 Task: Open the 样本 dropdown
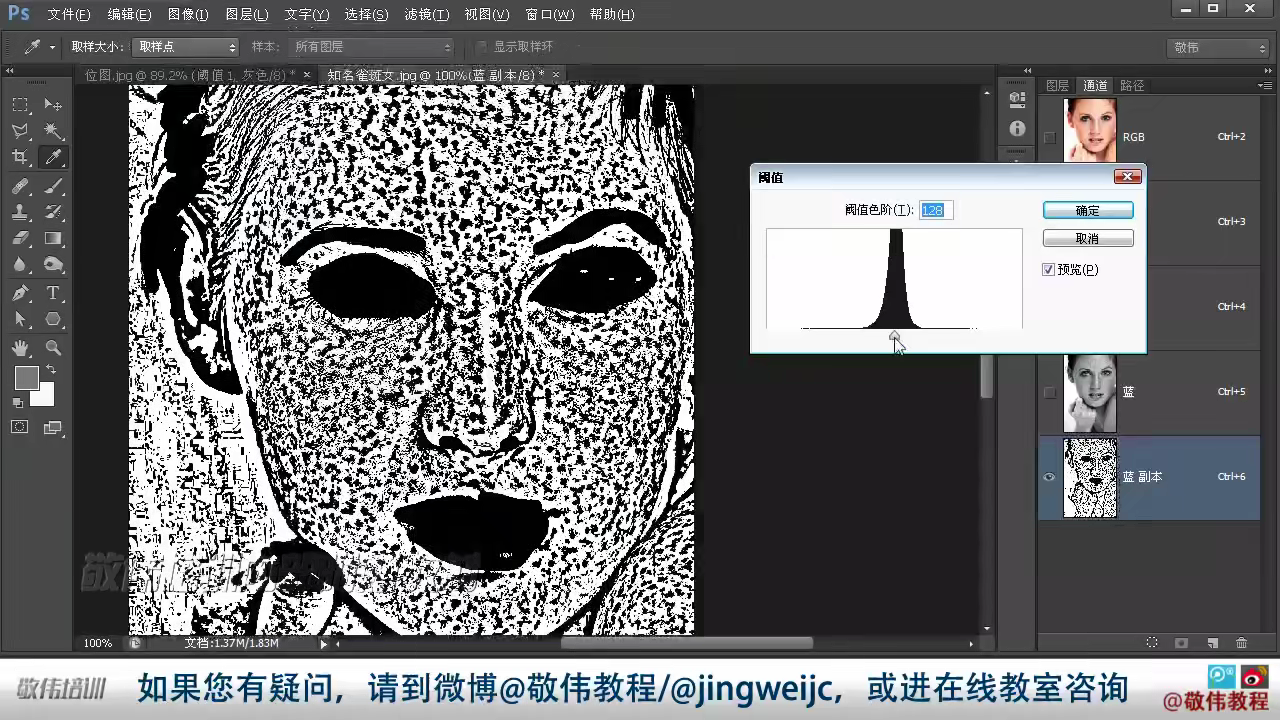point(371,47)
